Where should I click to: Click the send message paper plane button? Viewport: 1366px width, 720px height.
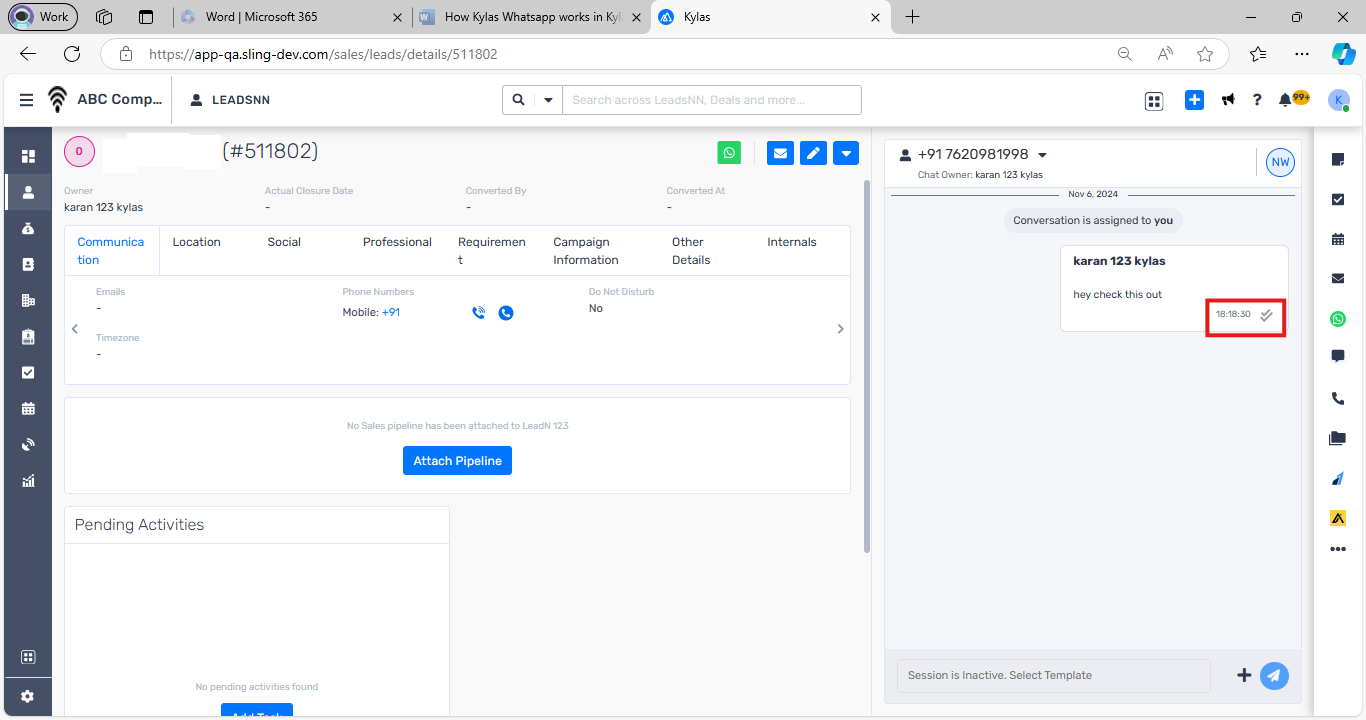[1274, 676]
